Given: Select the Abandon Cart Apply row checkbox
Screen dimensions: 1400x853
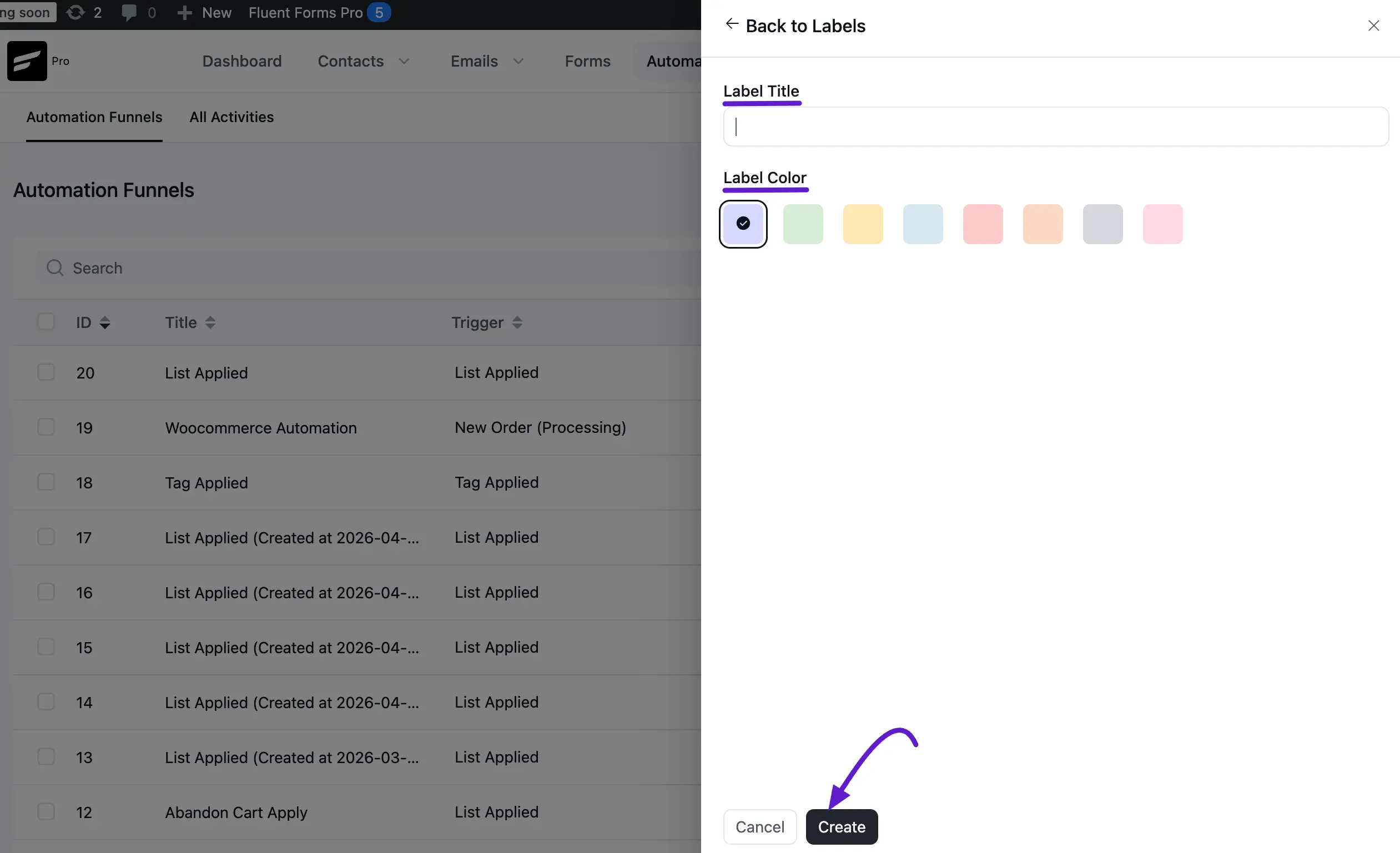Looking at the screenshot, I should tap(46, 811).
